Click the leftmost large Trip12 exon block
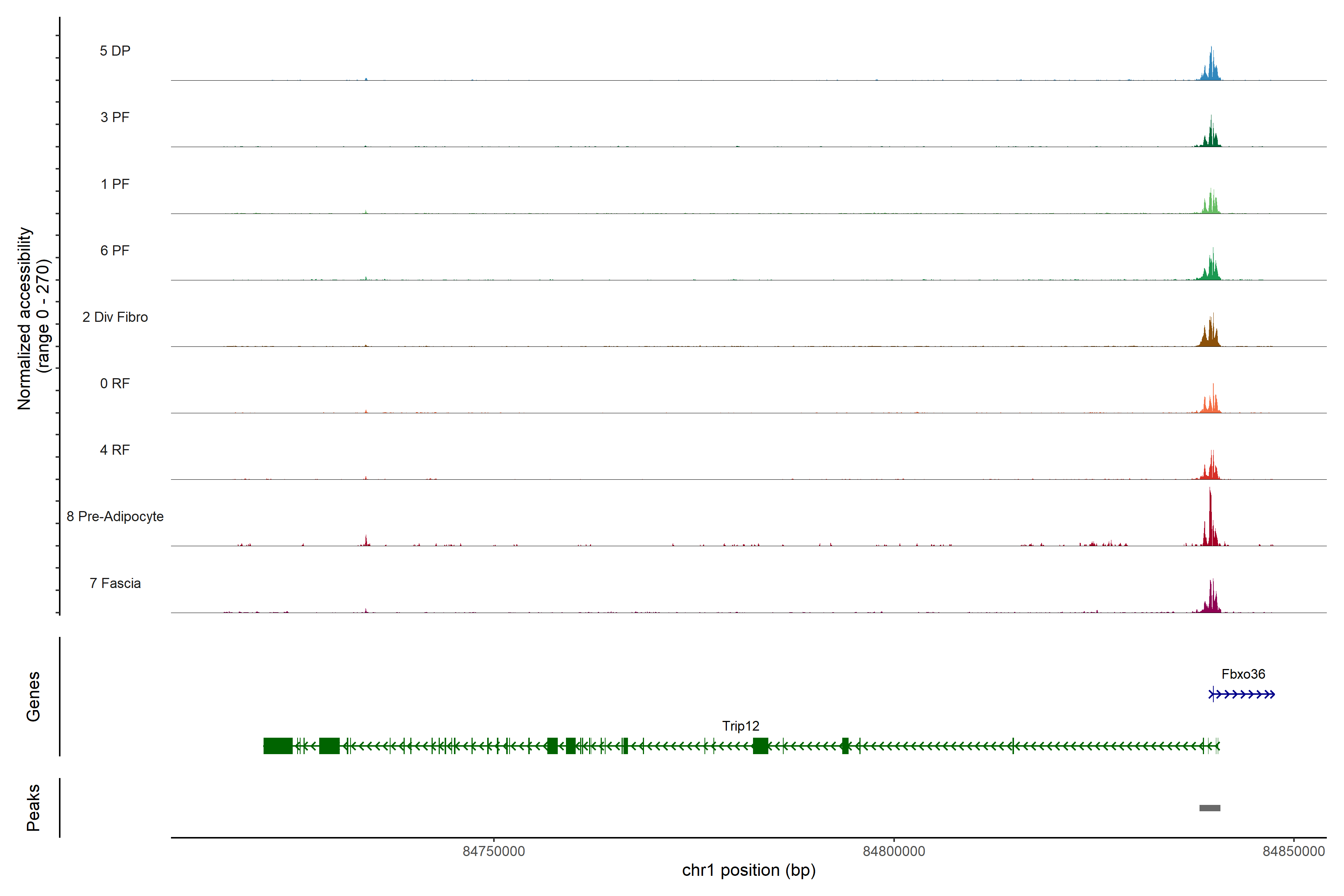The width and height of the screenshot is (1344, 896). click(x=278, y=746)
